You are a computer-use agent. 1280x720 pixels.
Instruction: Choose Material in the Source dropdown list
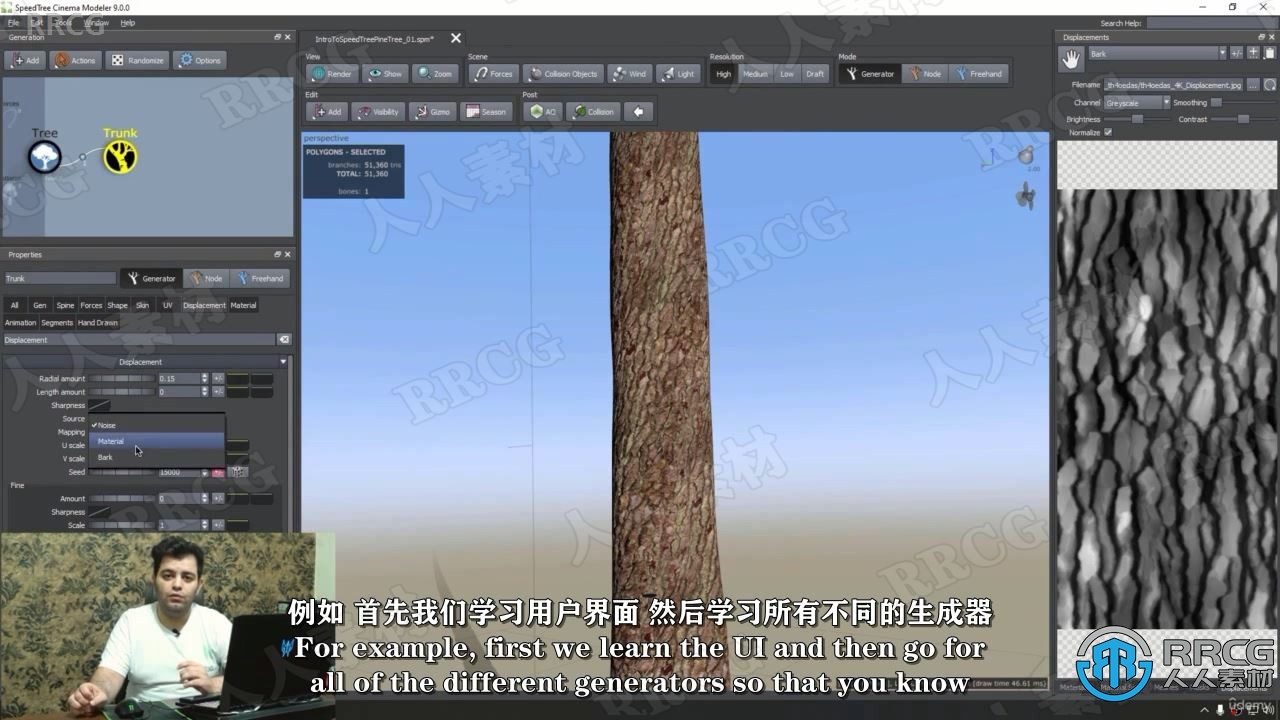(x=156, y=441)
